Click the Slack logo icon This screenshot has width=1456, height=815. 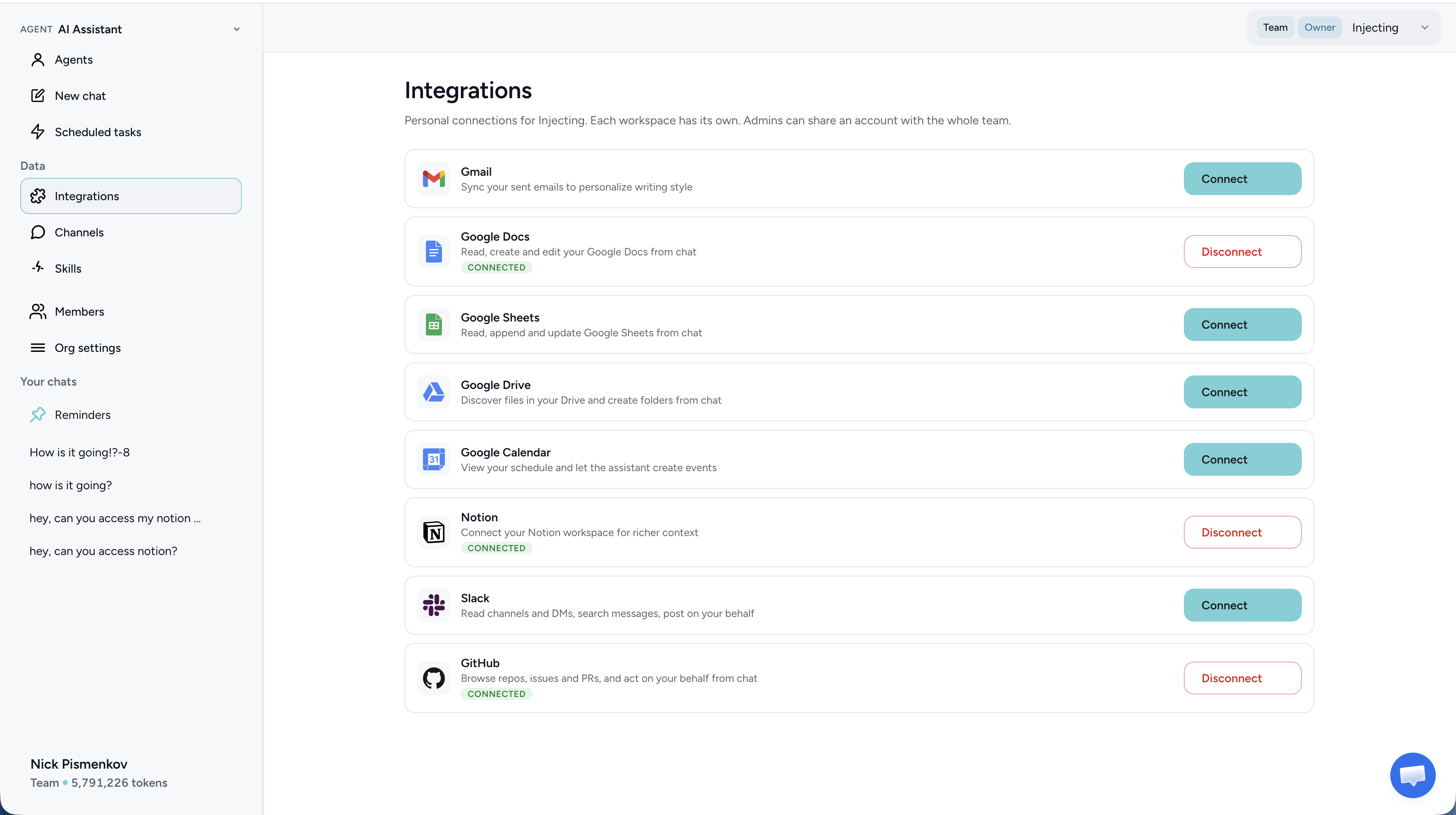click(x=434, y=605)
